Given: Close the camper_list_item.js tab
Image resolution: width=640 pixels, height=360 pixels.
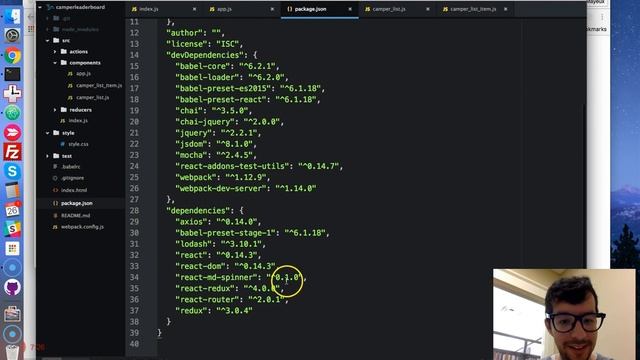Looking at the screenshot, I should 506,9.
